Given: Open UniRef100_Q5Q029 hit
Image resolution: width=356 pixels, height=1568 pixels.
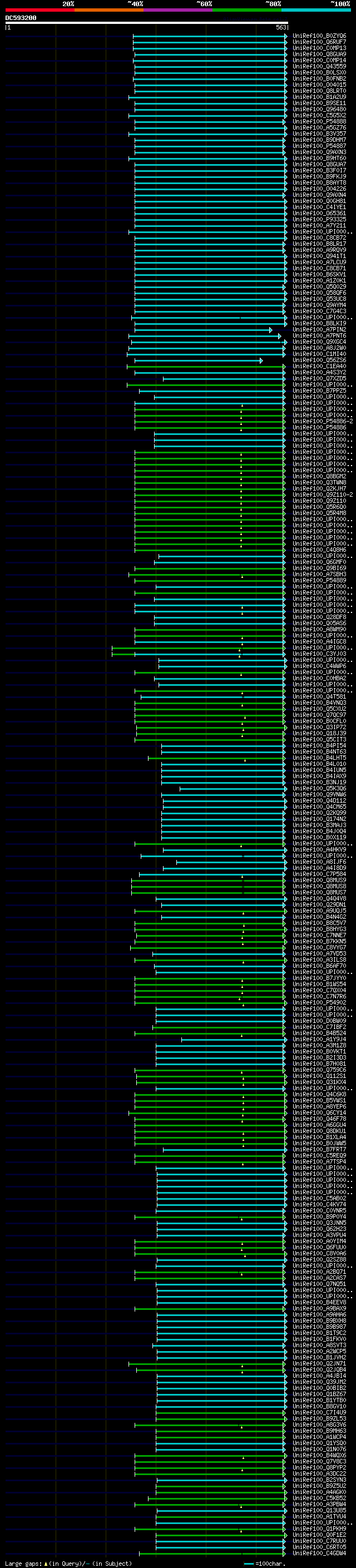Looking at the screenshot, I should [x=319, y=286].
